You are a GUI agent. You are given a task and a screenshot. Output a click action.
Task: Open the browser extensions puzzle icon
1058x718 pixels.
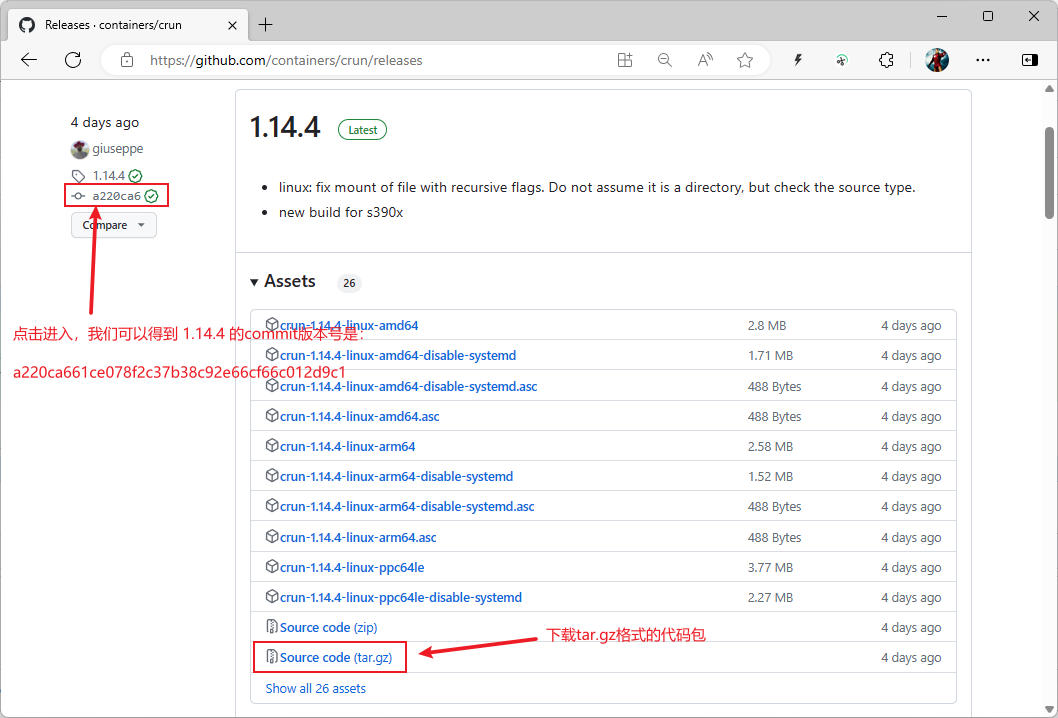click(x=886, y=60)
